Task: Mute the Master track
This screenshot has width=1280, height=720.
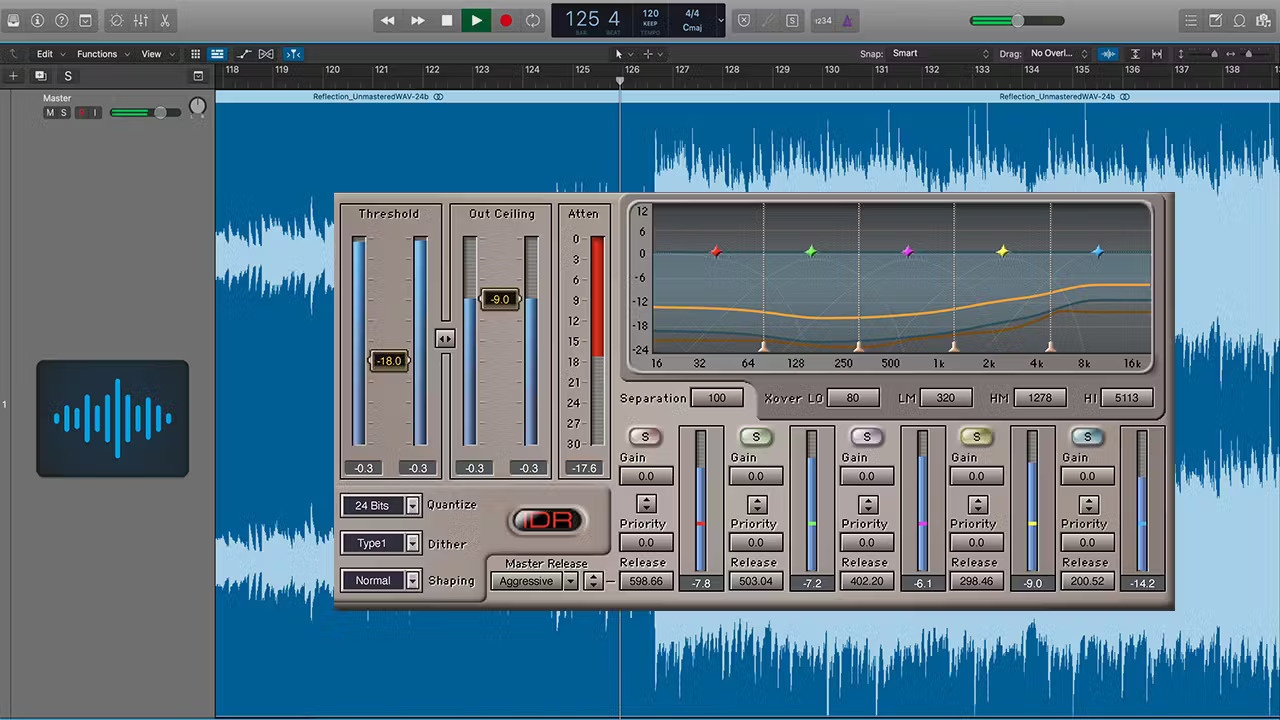Action: [50, 112]
